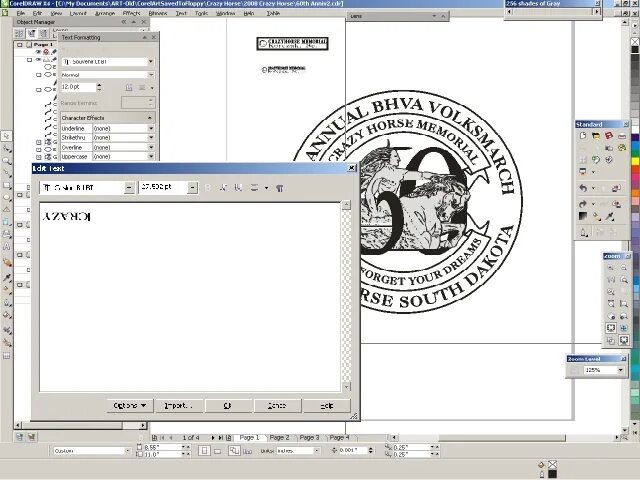Screen dimensions: 640x480
Task: Switch to Page 2 tab
Action: click(x=279, y=438)
